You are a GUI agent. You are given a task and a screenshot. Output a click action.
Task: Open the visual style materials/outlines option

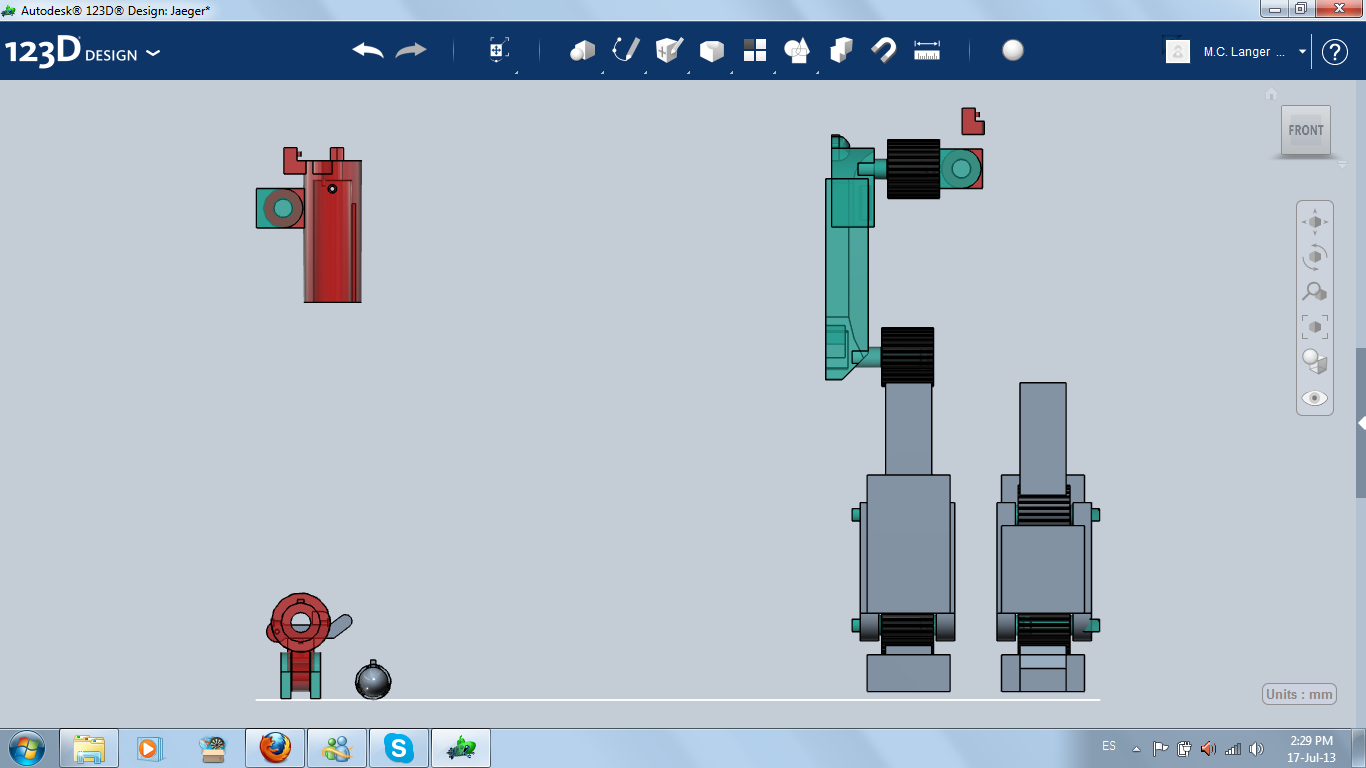click(1315, 362)
